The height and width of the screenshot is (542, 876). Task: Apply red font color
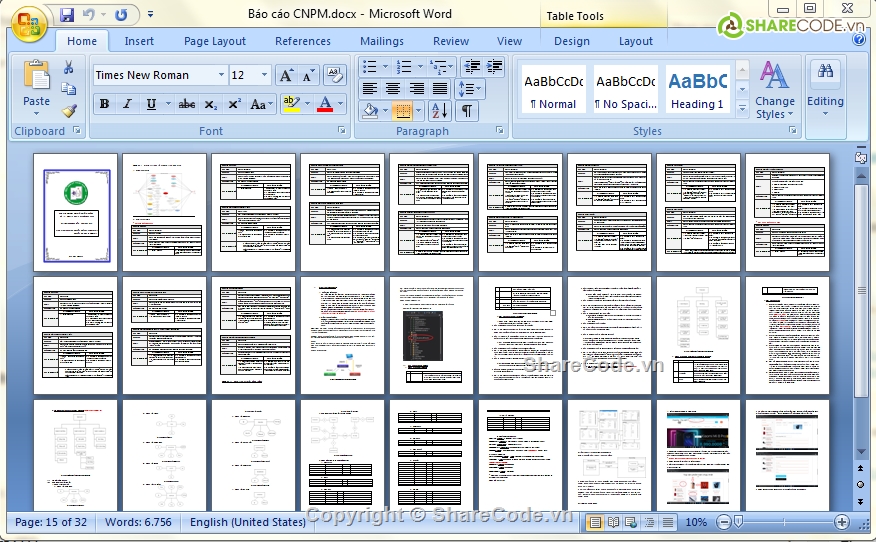[325, 104]
